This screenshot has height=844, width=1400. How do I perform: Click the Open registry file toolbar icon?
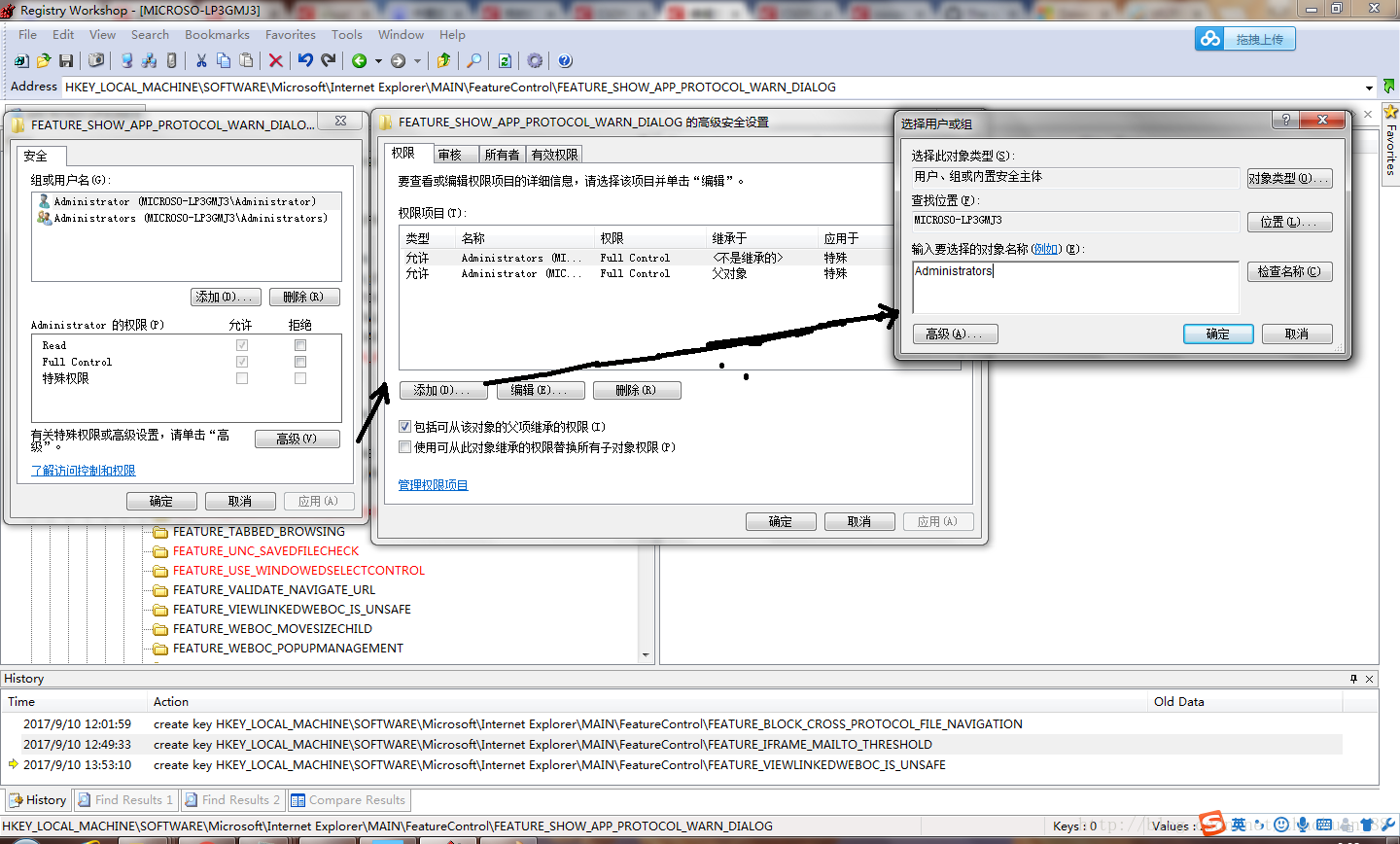tap(44, 61)
